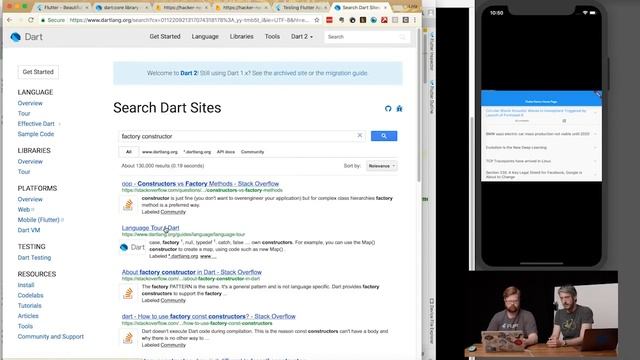Collapse the first expanded story in simulator
The width and height of the screenshot is (640, 360).
596,112
